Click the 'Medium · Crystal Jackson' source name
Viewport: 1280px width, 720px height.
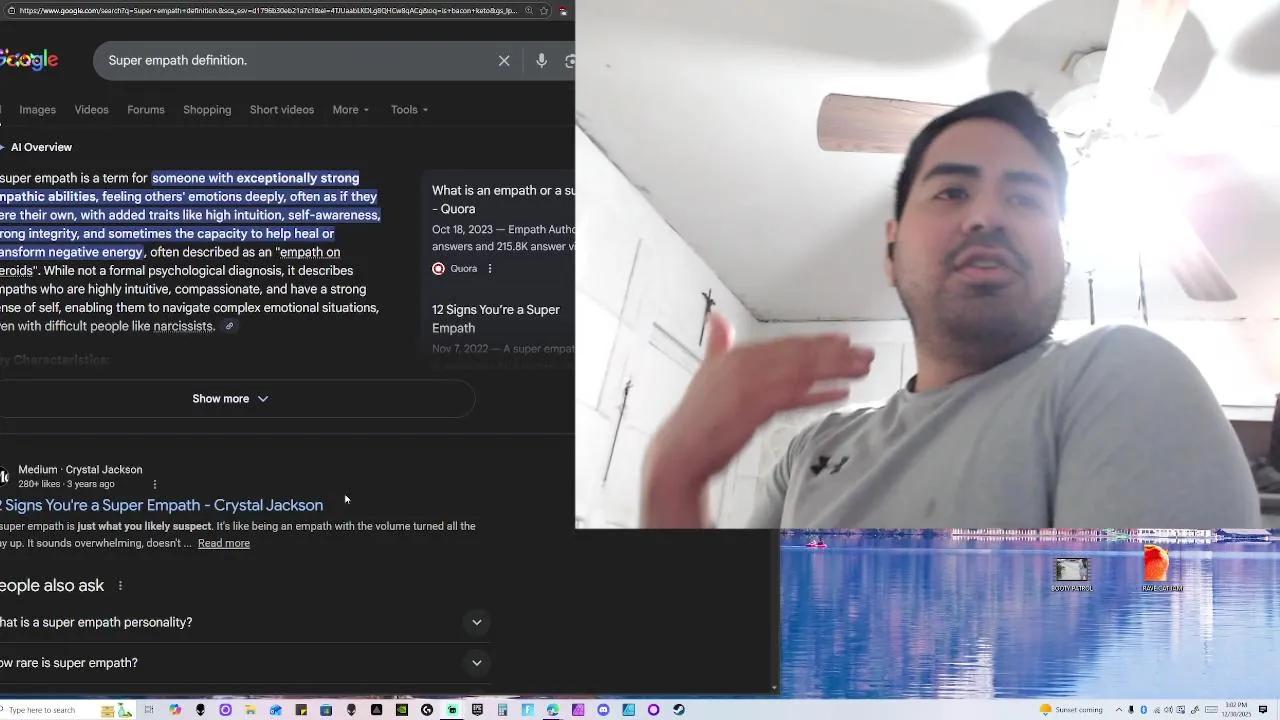tap(80, 470)
